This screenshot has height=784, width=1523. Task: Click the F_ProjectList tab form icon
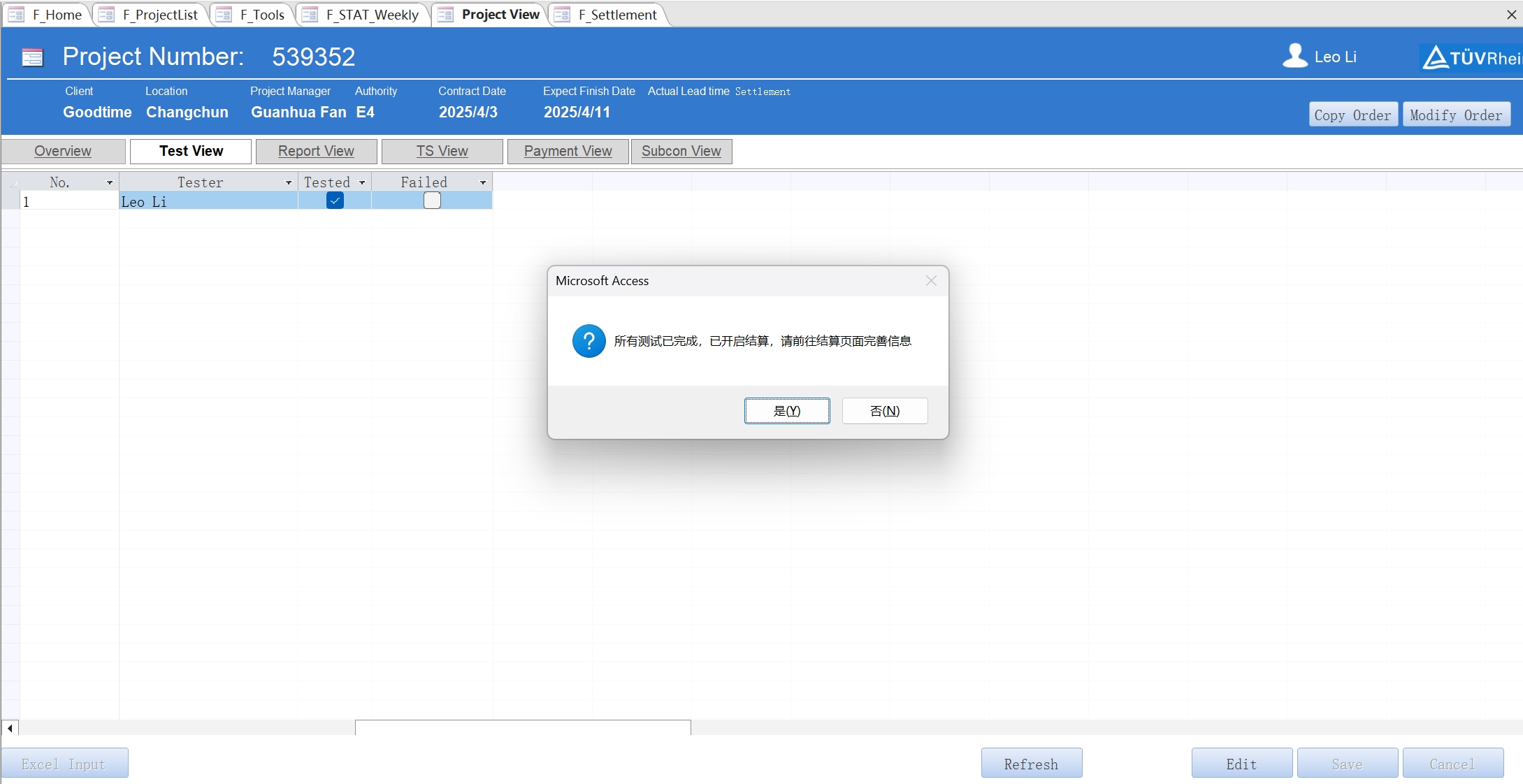click(106, 15)
